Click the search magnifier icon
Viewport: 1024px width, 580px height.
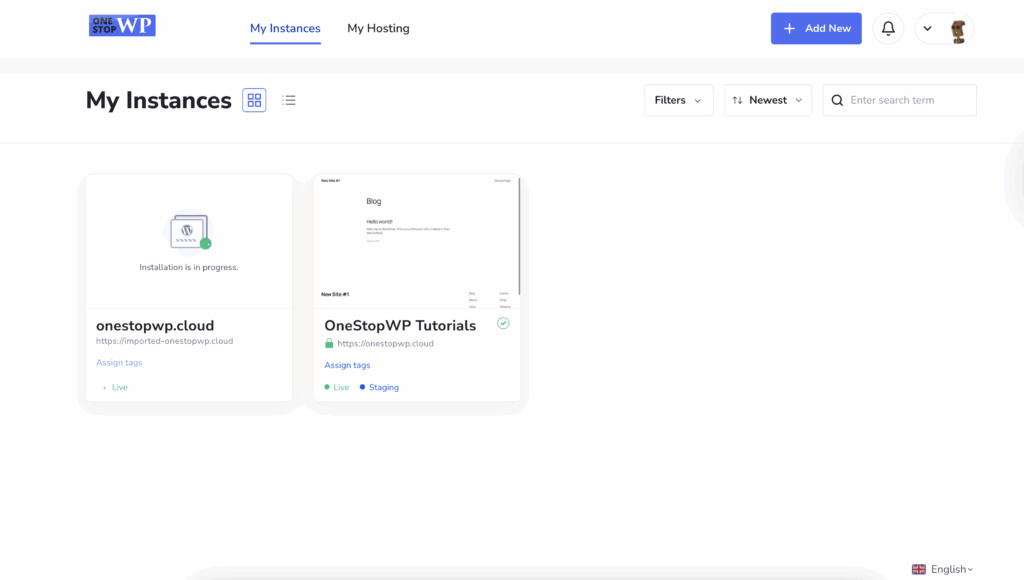837,100
